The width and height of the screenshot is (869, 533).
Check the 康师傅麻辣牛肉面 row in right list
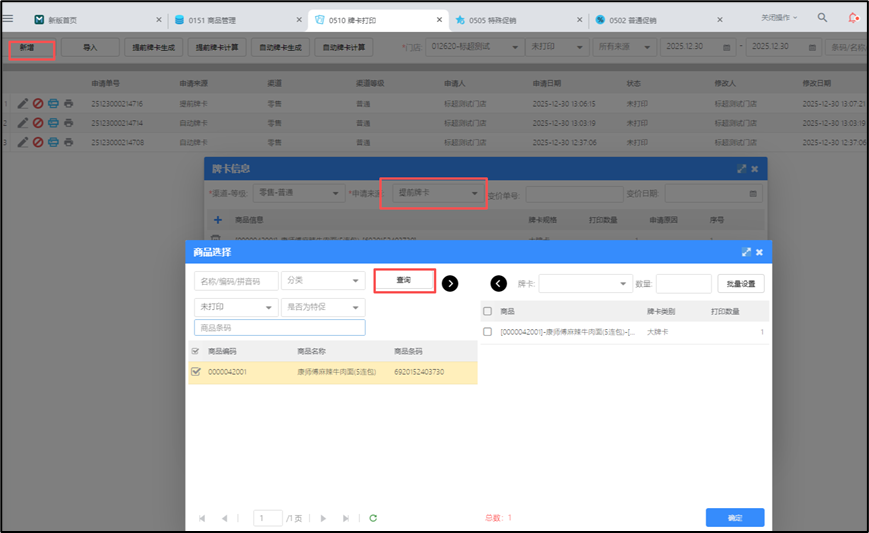click(x=487, y=332)
